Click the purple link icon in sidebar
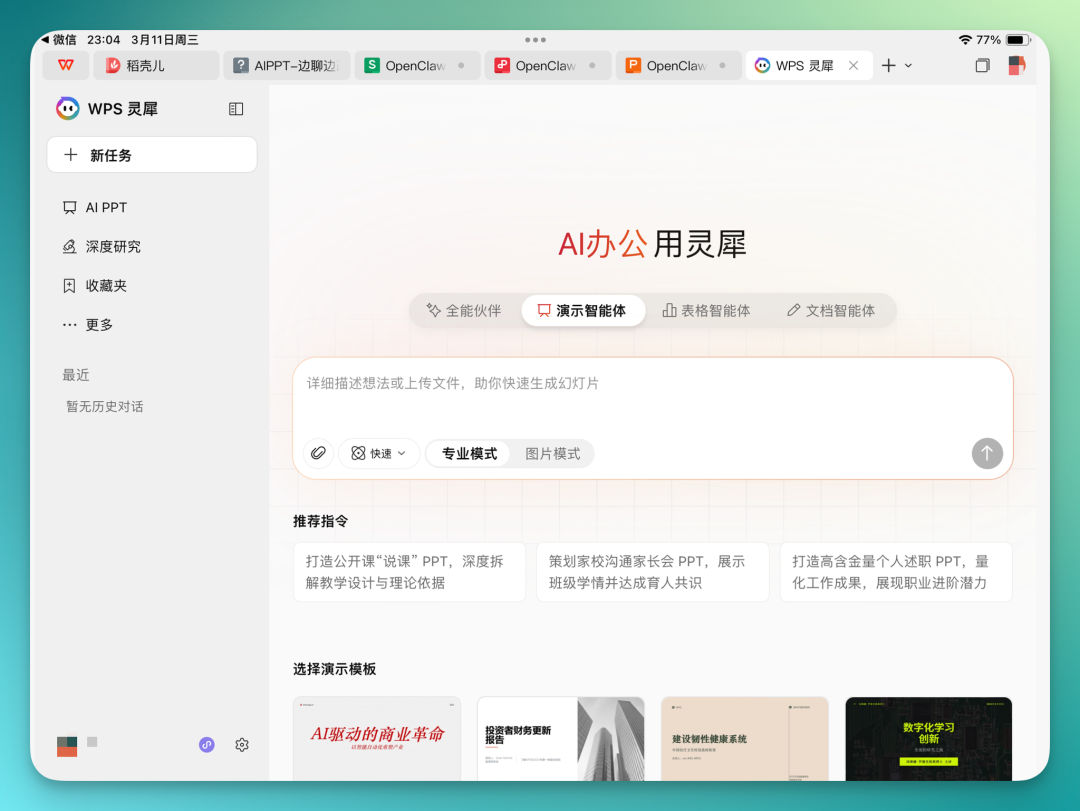Image resolution: width=1080 pixels, height=811 pixels. (207, 745)
